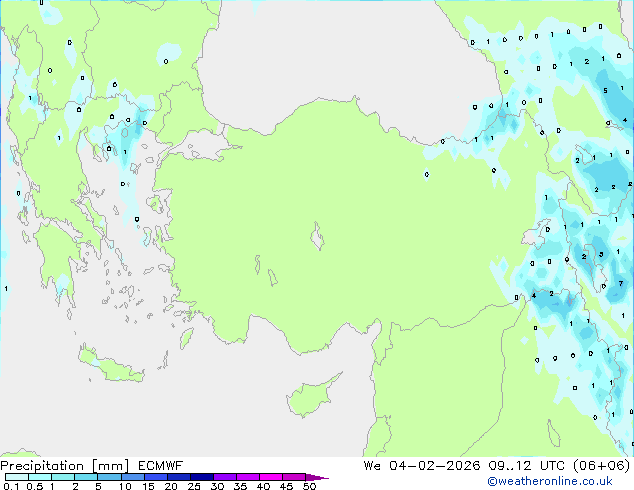Click the 5 mm value on legend
The image size is (634, 490).
click(x=98, y=487)
